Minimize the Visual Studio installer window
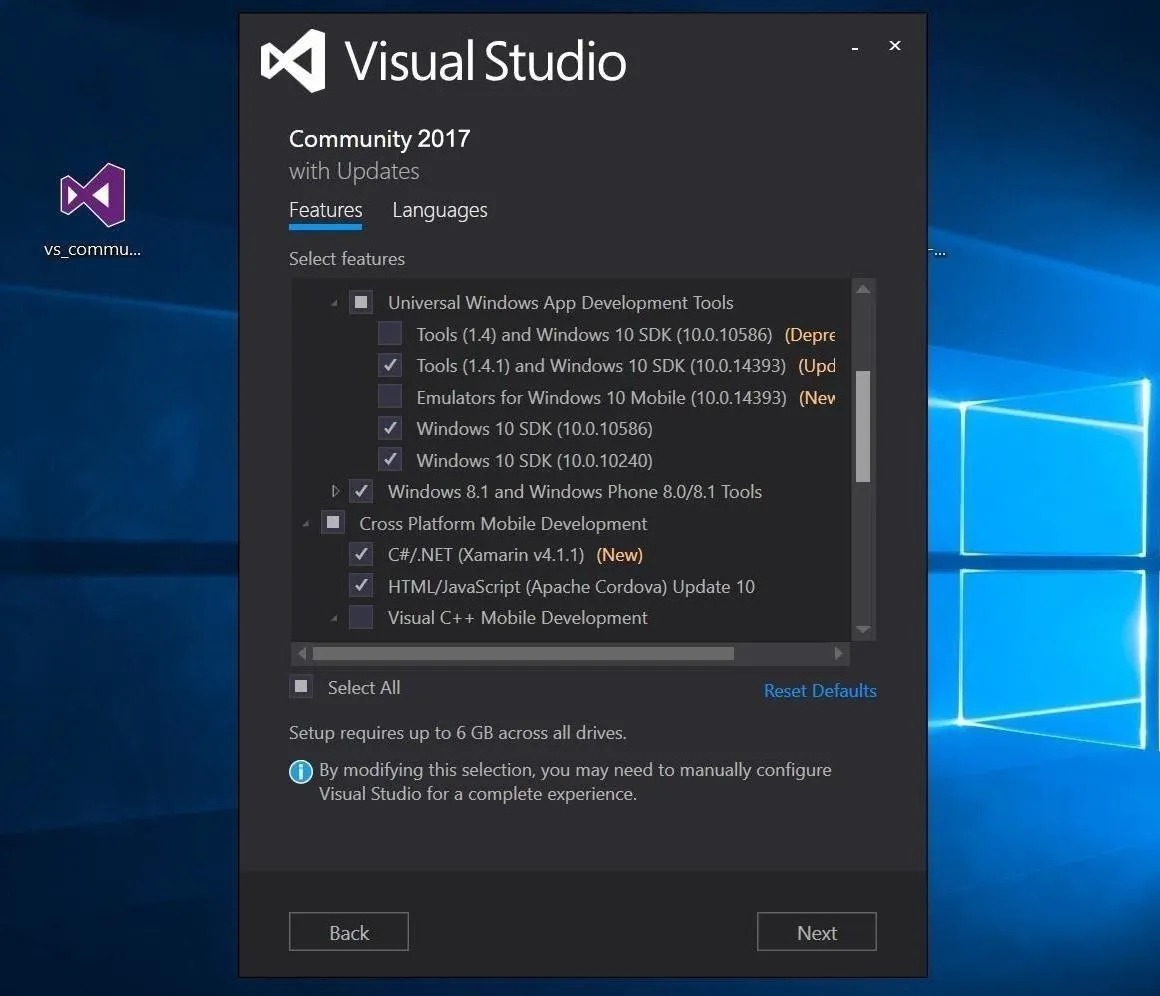This screenshot has height=996, width=1160. coord(854,48)
